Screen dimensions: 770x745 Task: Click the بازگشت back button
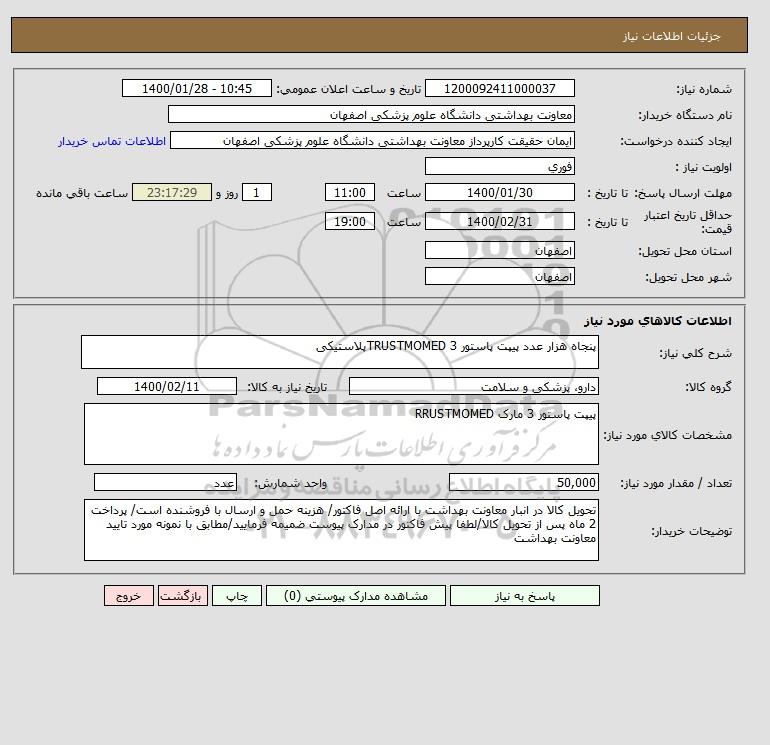point(183,595)
